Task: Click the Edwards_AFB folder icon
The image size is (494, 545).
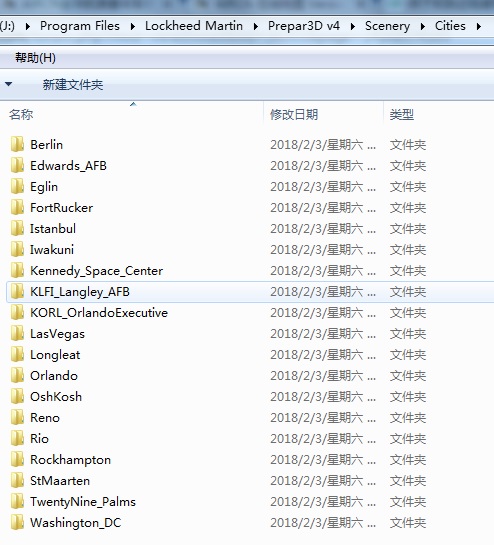Action: click(x=17, y=165)
